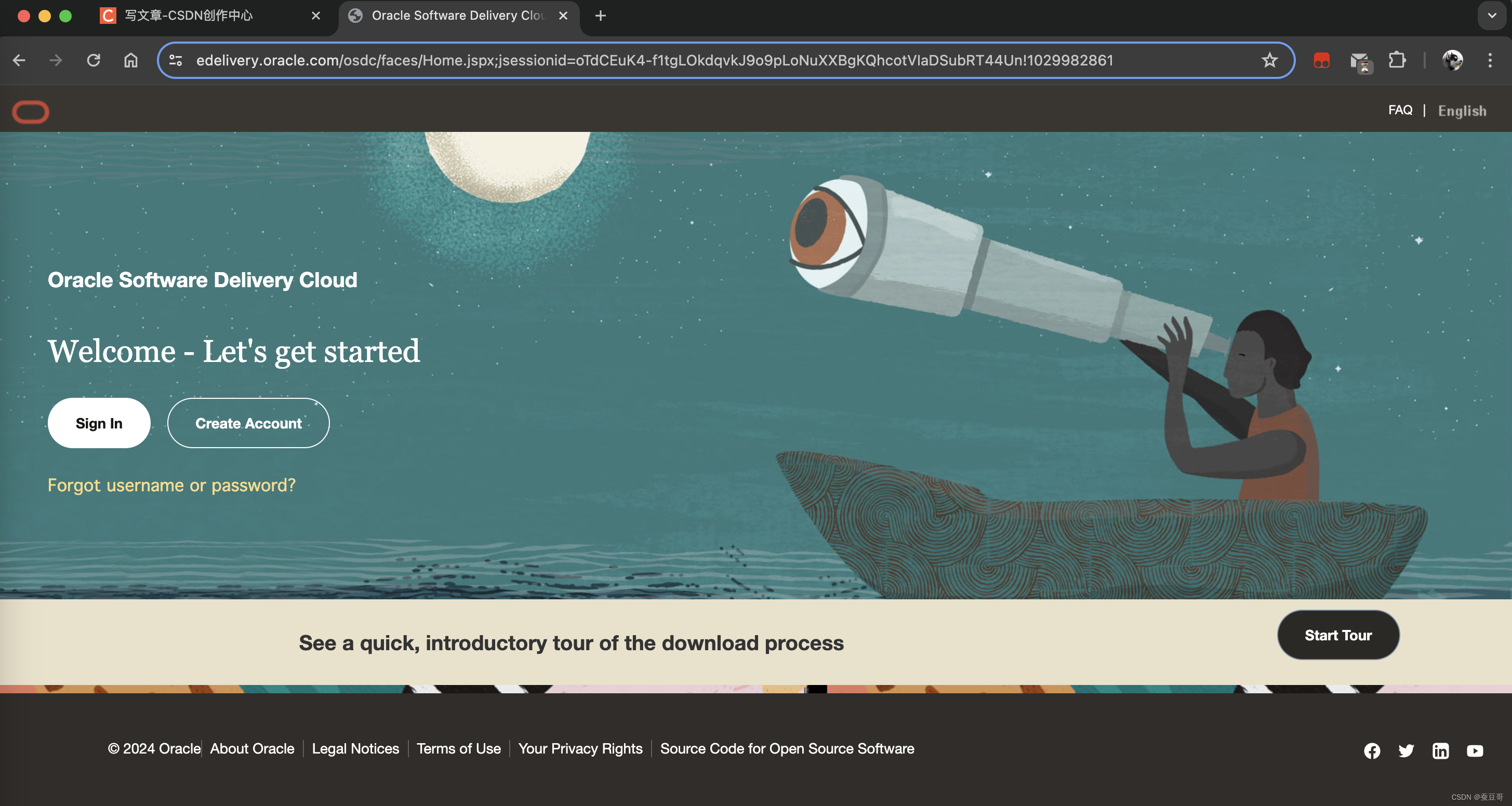1512x806 pixels.
Task: Click the Start Tour button
Action: (1337, 635)
